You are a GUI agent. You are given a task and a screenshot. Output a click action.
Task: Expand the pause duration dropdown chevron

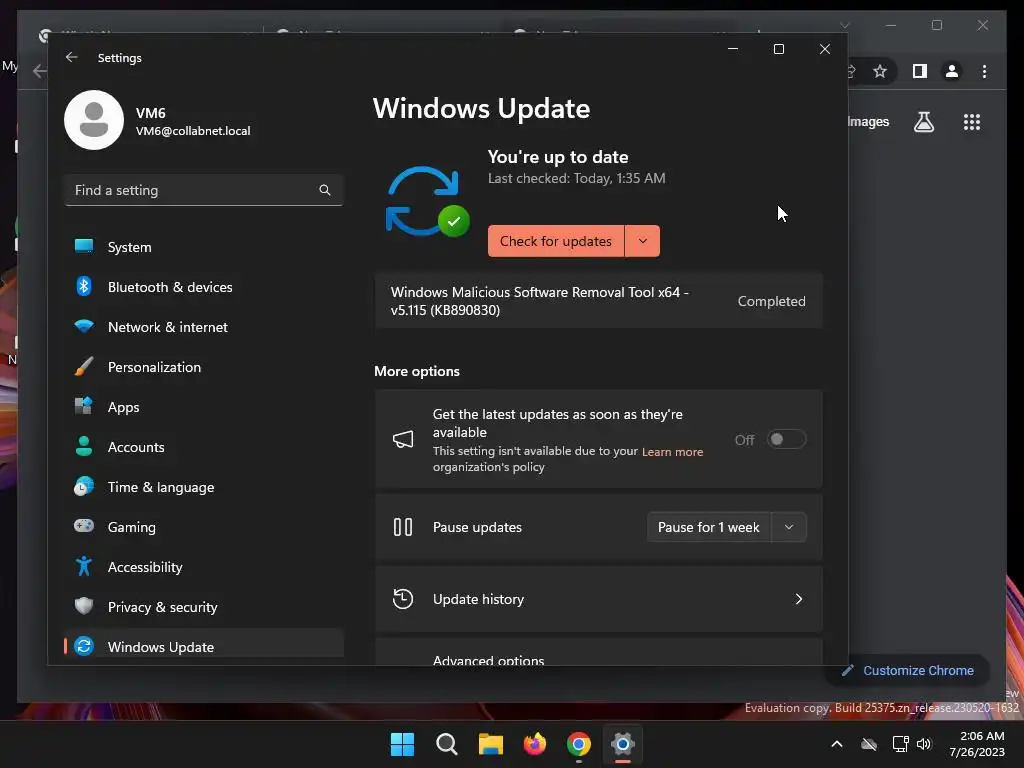coord(789,527)
